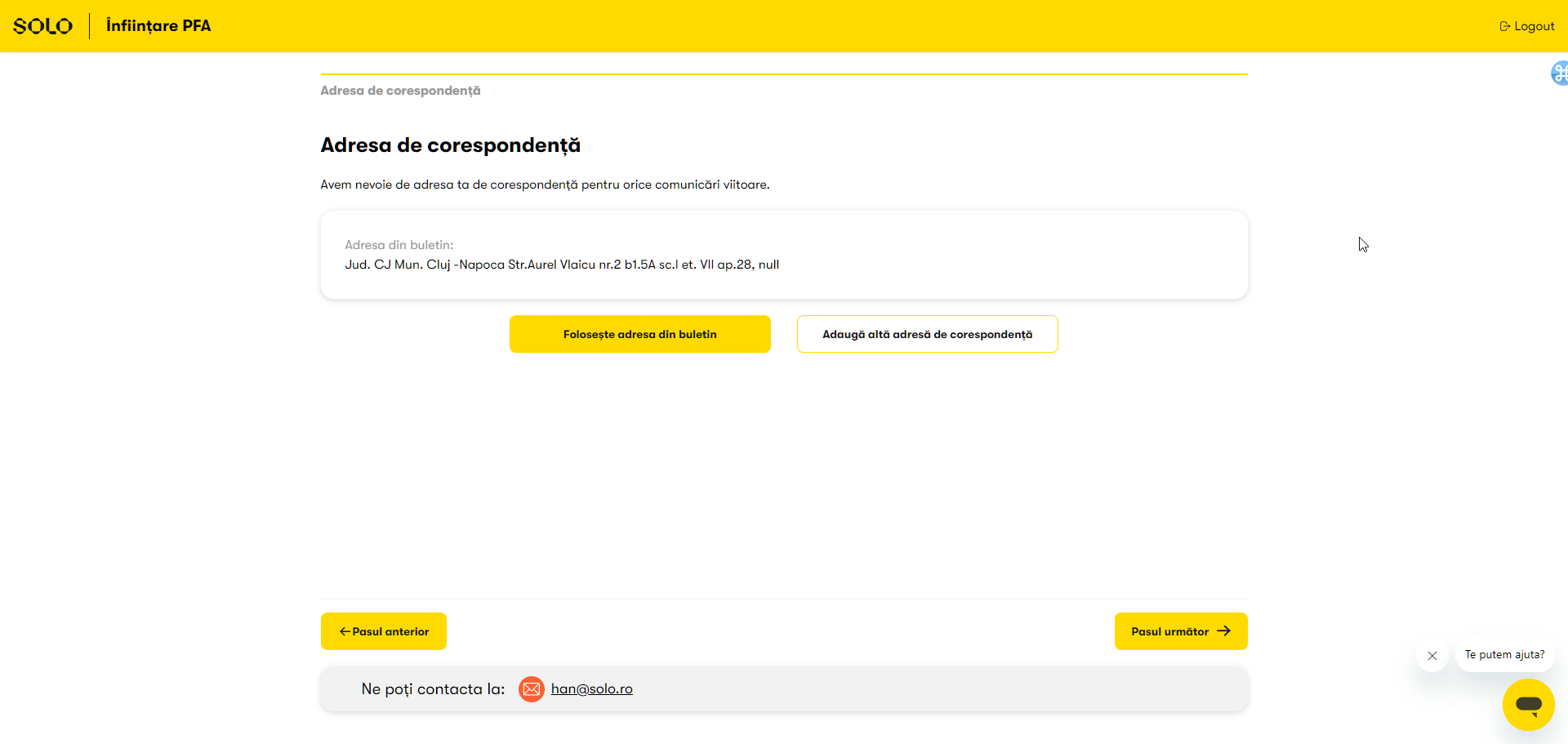Click the orange email envelope icon
Screen dimensions: 1568x744
coord(531,689)
